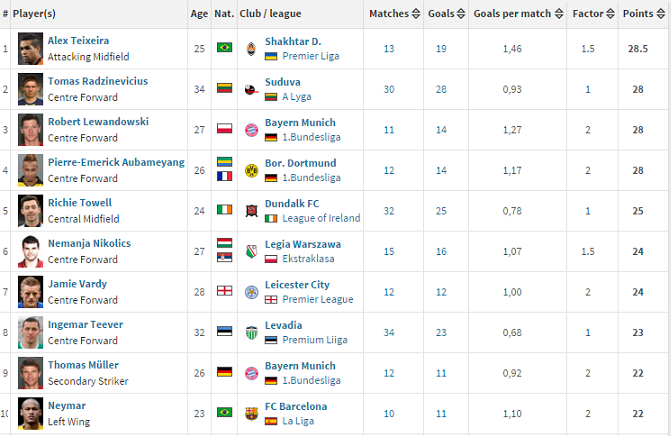Screen dimensions: 671x436
Task: Open Robert Lewandowski player profile link
Action: tap(98, 122)
